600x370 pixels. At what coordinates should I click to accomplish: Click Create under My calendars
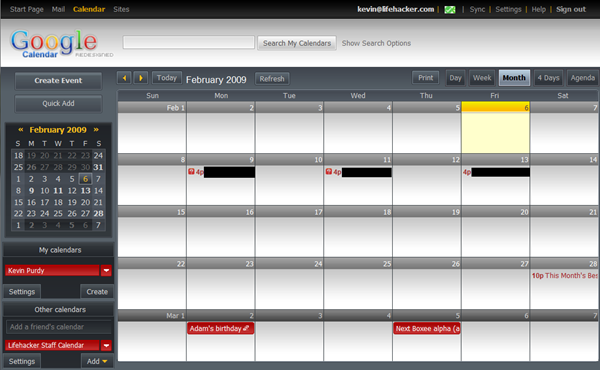(97, 292)
